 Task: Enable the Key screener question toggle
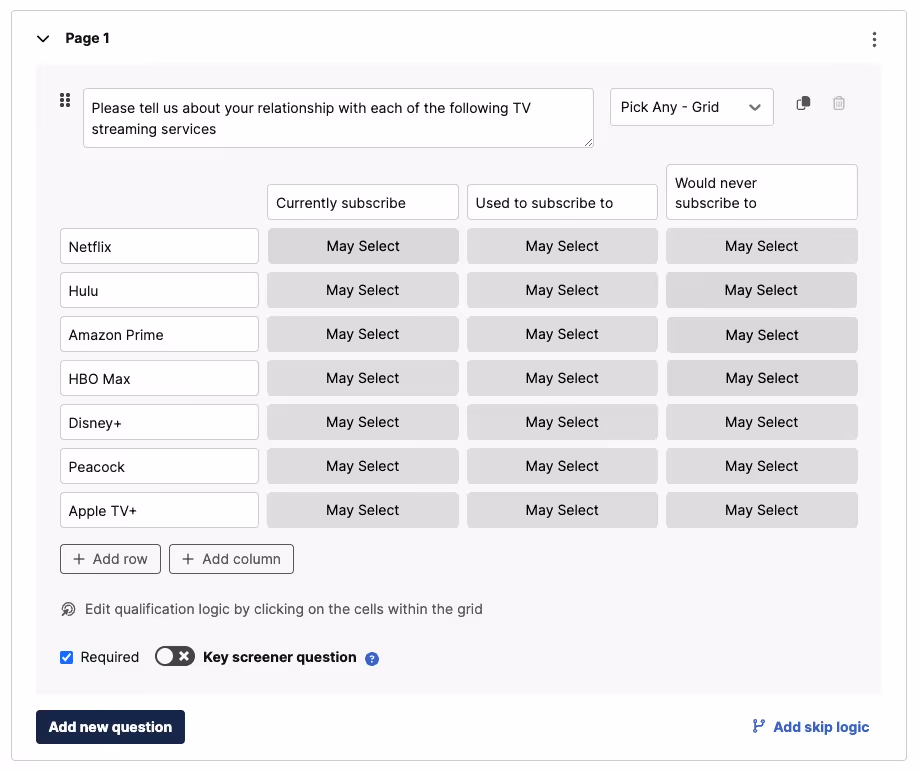[x=174, y=656]
